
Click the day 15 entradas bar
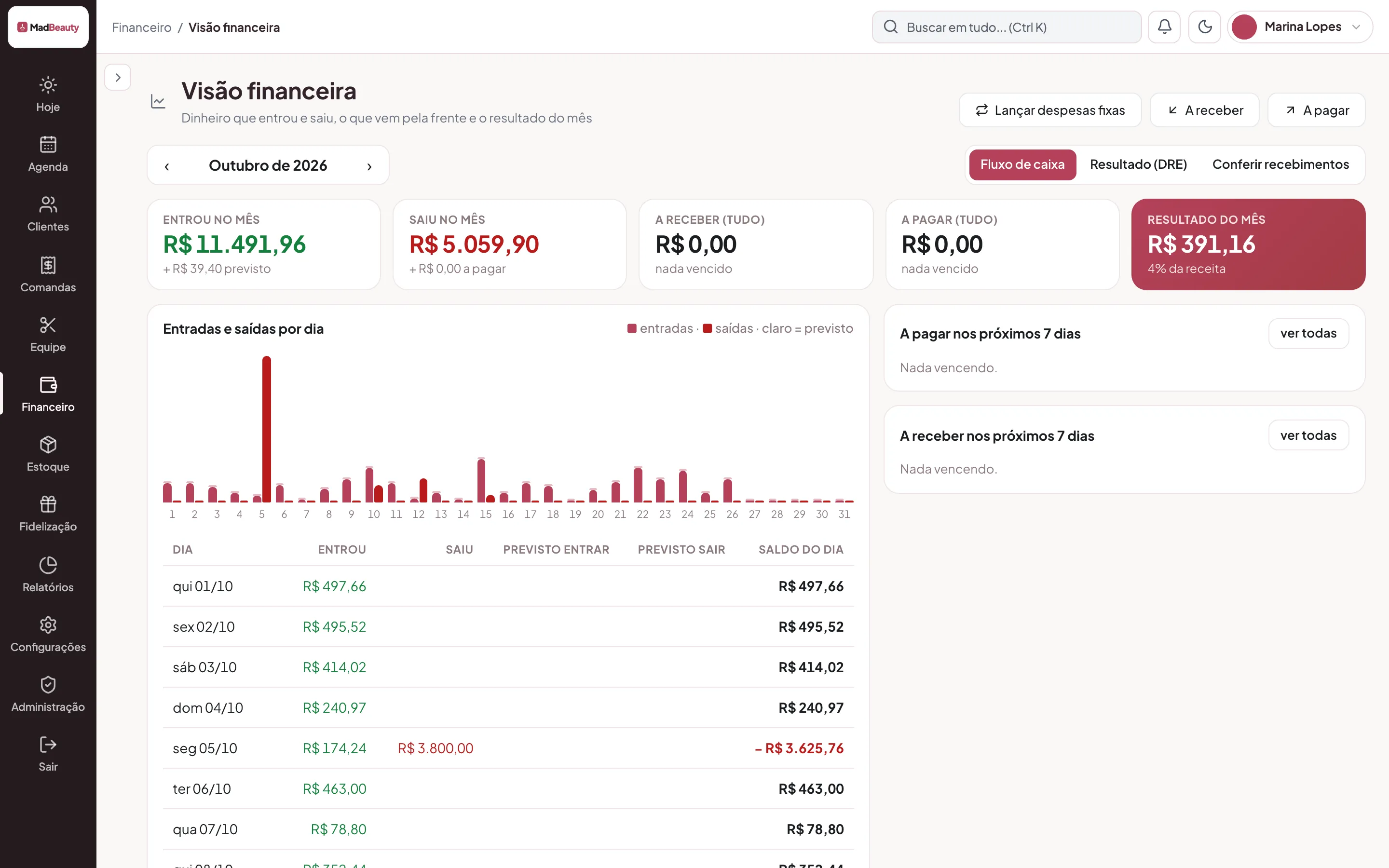(x=481, y=480)
